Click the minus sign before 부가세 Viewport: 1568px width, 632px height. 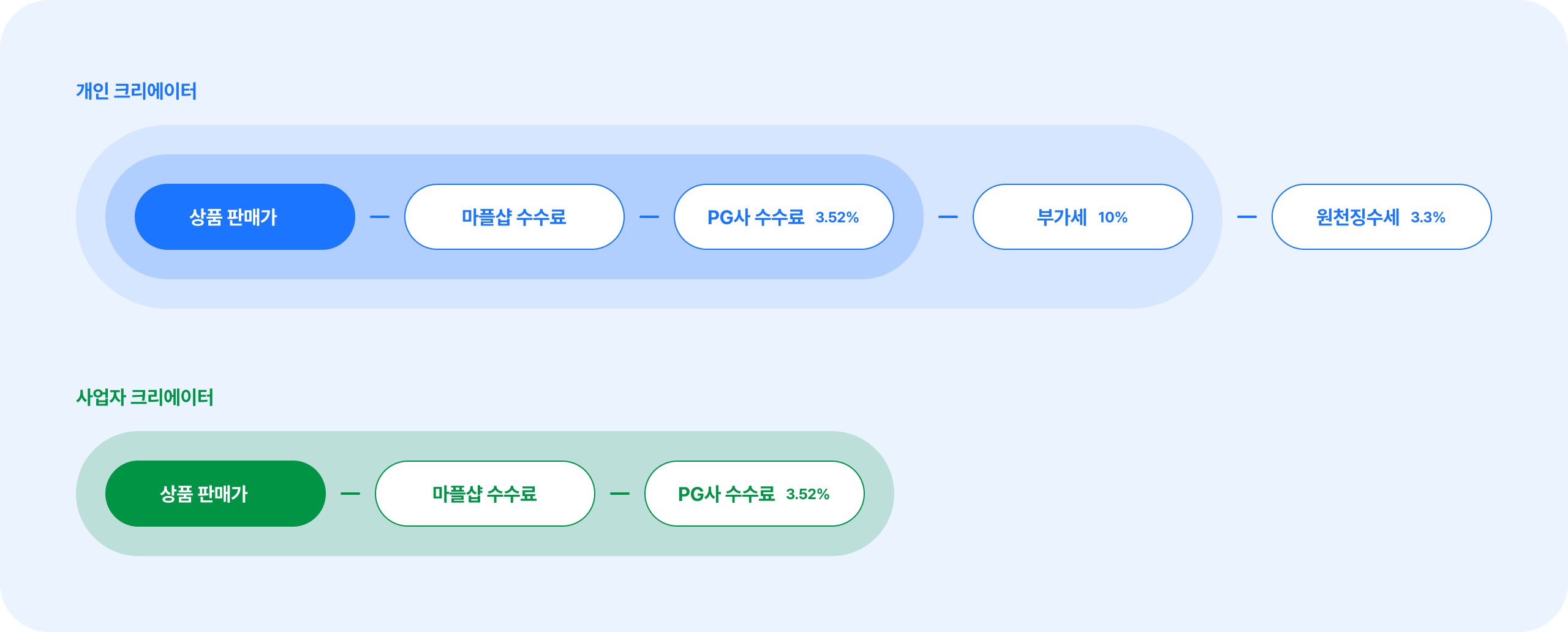948,217
